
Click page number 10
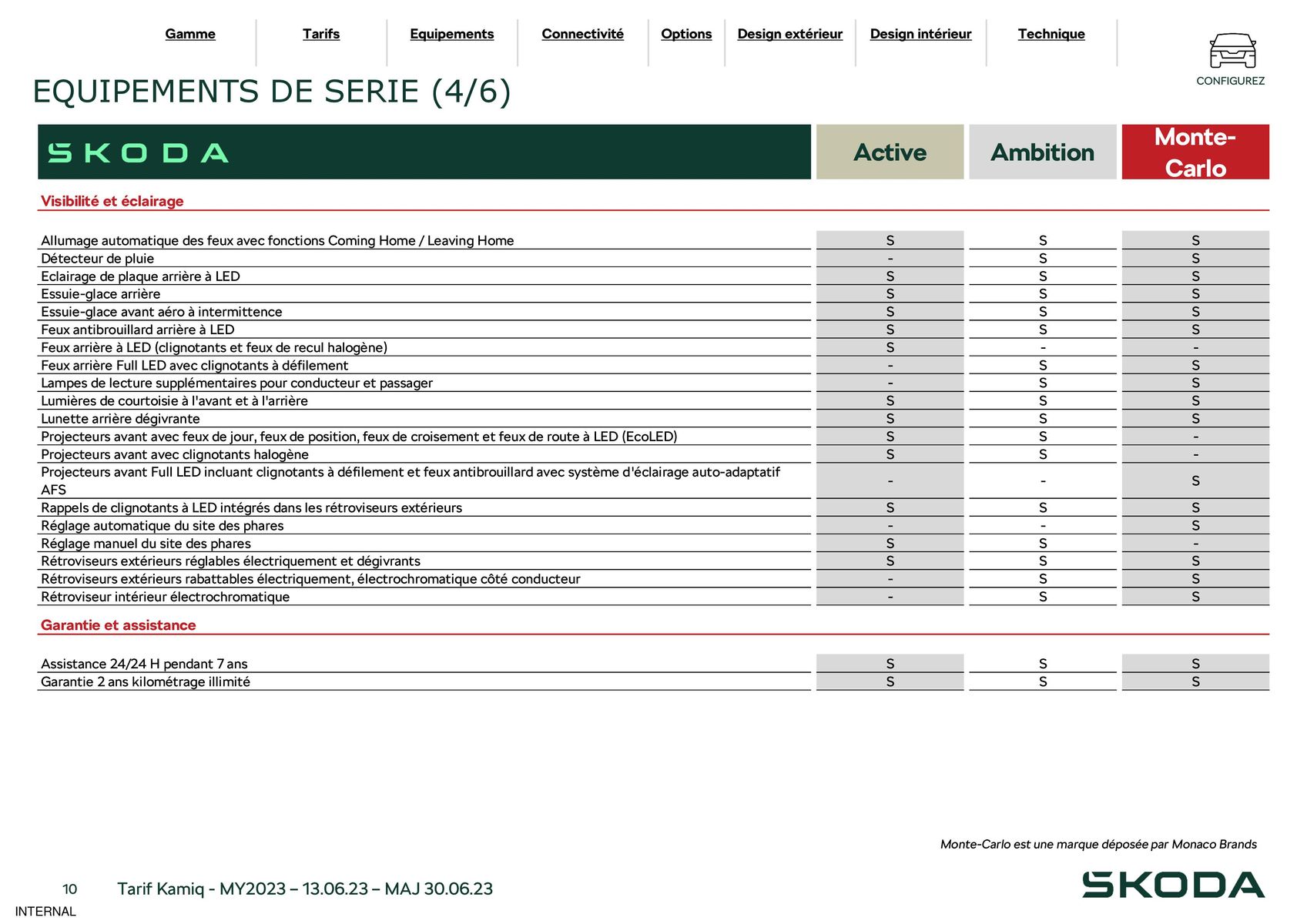(x=69, y=889)
